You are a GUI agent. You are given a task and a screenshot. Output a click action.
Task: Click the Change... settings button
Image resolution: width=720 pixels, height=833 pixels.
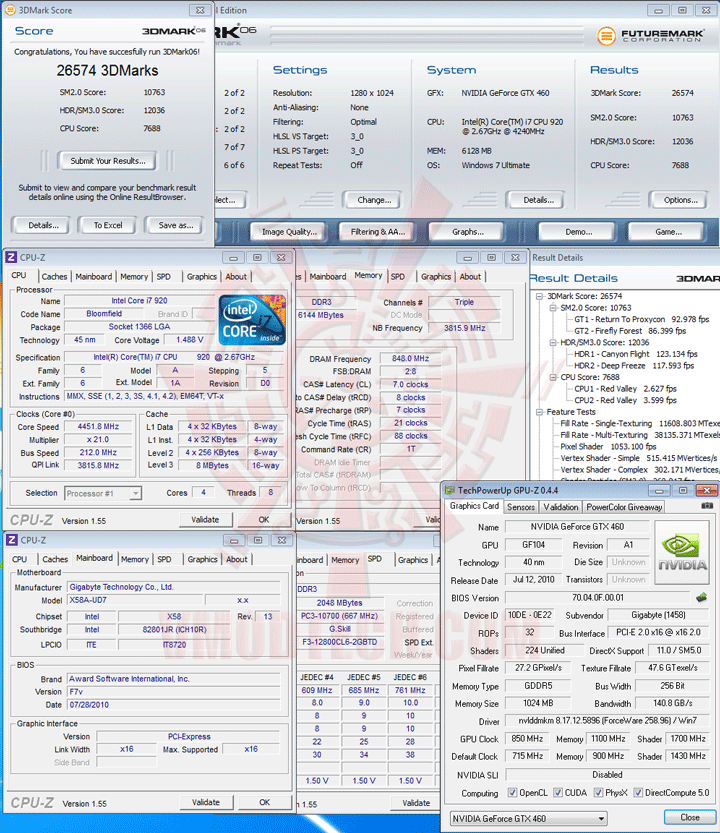[x=374, y=200]
